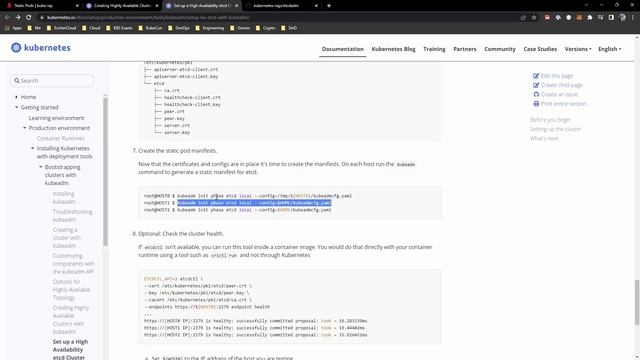Bookmark this page with star icon
This screenshot has height=360, width=640.
point(534,18)
